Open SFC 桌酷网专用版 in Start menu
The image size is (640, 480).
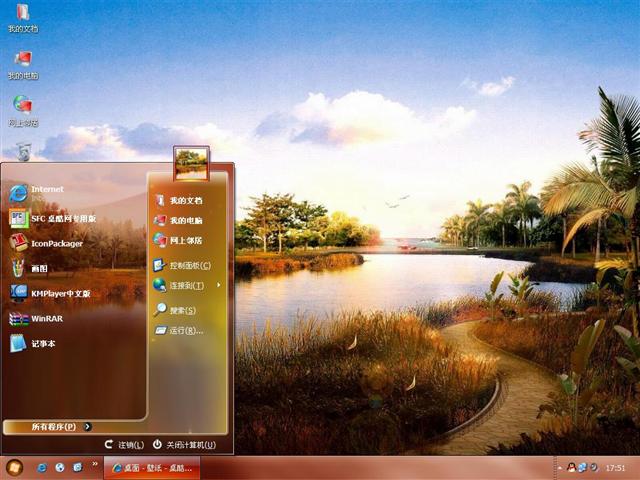[x=53, y=219]
